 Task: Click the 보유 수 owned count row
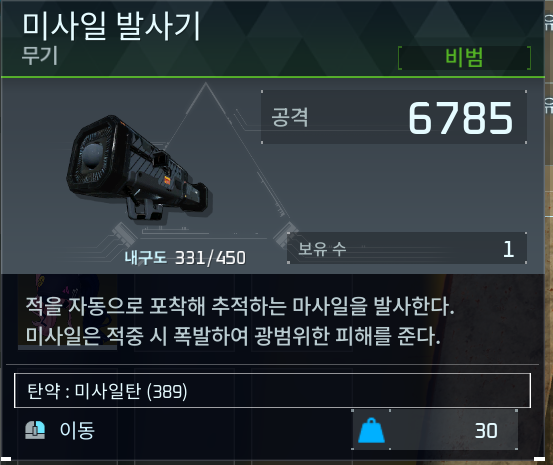tap(407, 248)
